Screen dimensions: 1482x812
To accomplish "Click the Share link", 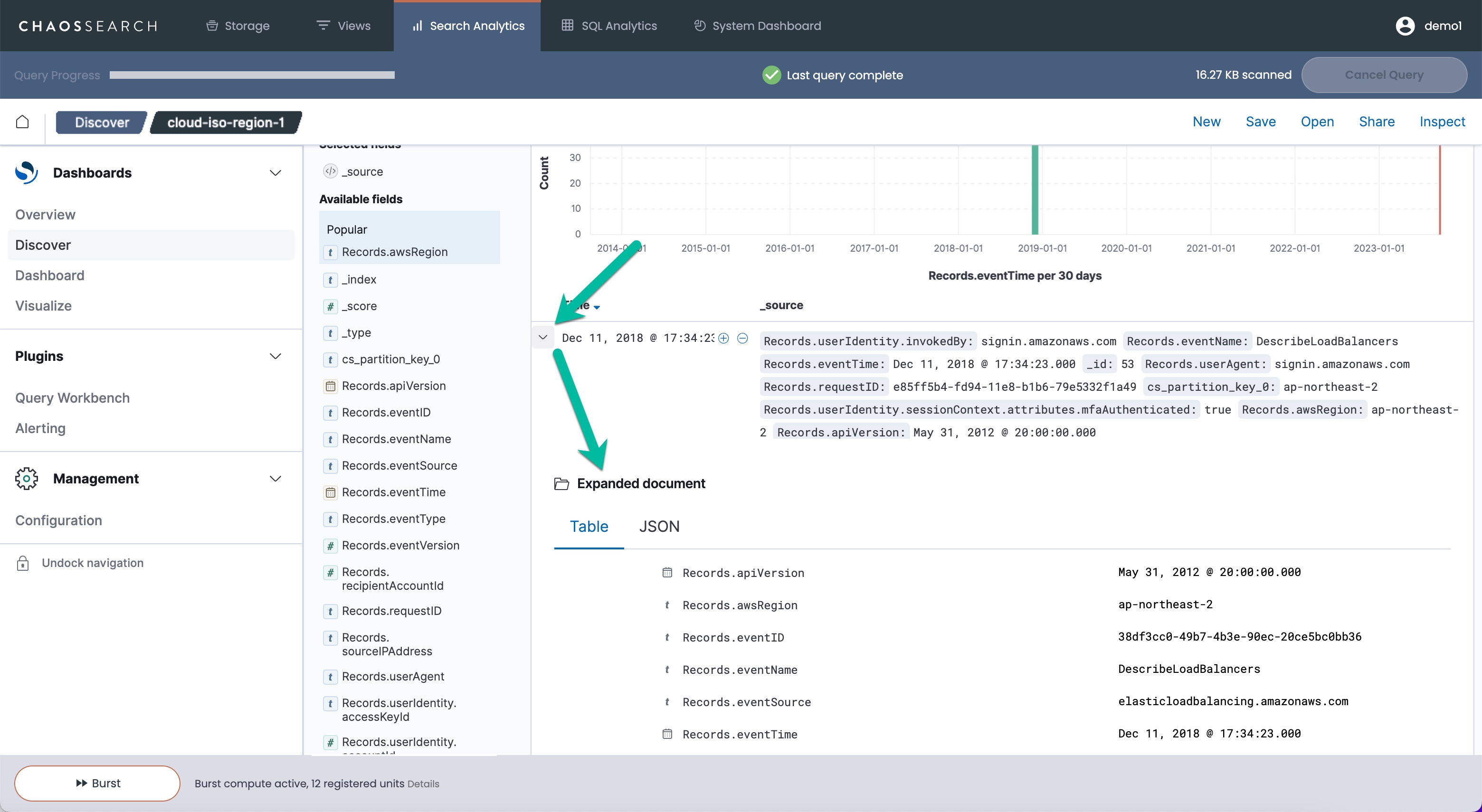I will point(1377,122).
